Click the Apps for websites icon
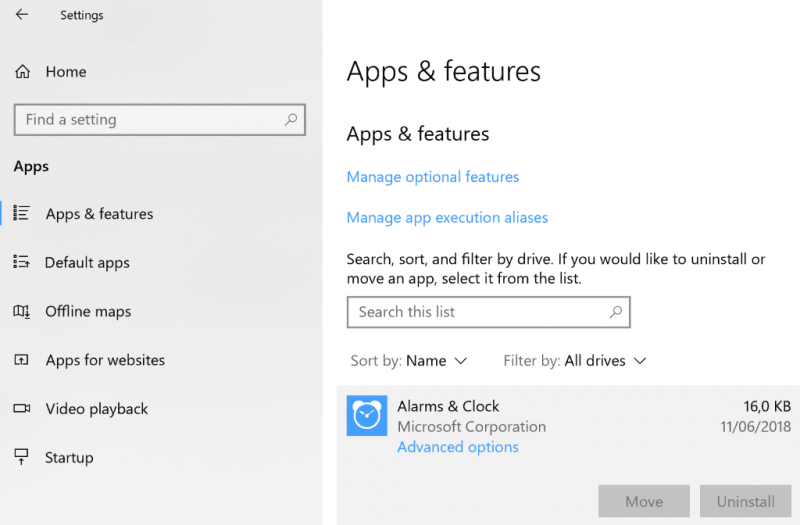Image resolution: width=800 pixels, height=525 pixels. pyautogui.click(x=21, y=360)
